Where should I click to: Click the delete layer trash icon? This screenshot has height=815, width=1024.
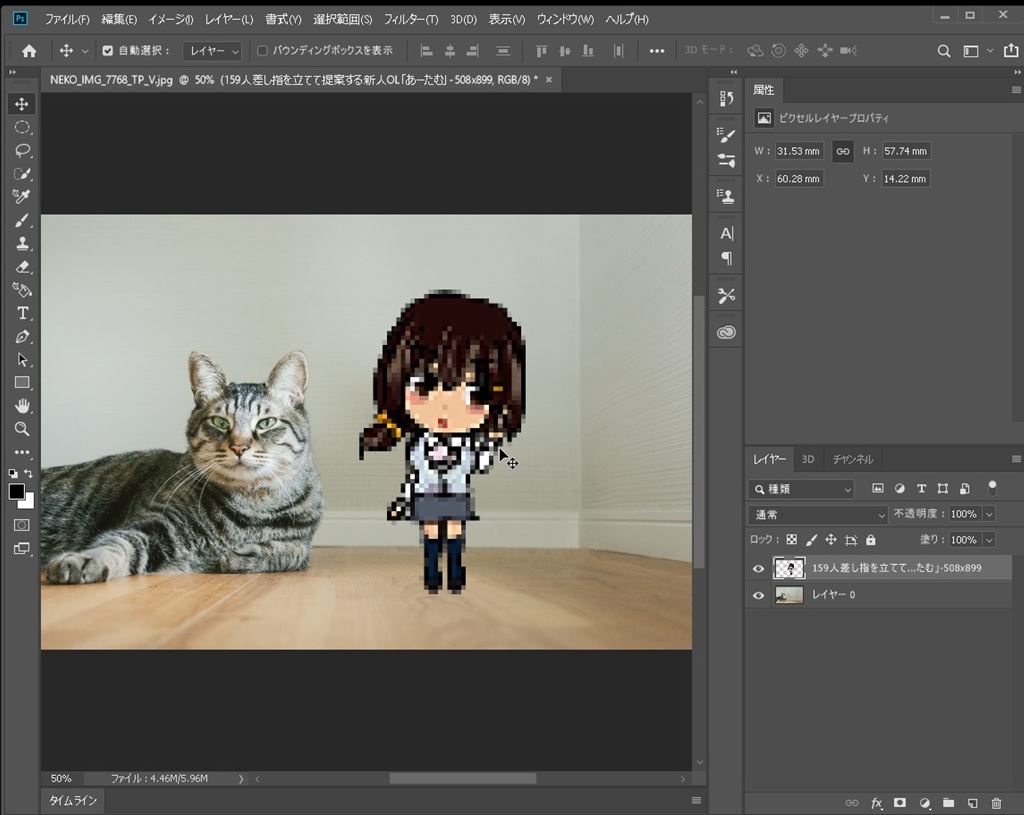coord(996,803)
